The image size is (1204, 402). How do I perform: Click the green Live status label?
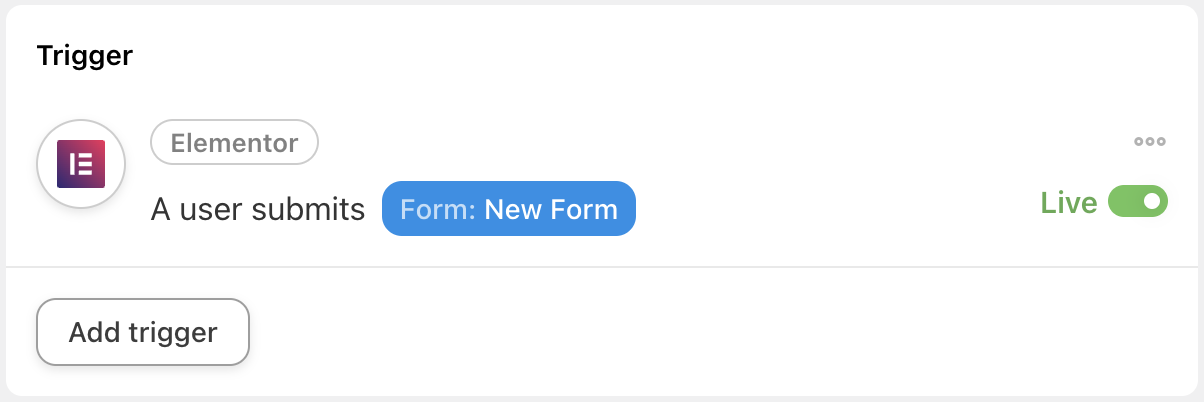(x=1069, y=203)
